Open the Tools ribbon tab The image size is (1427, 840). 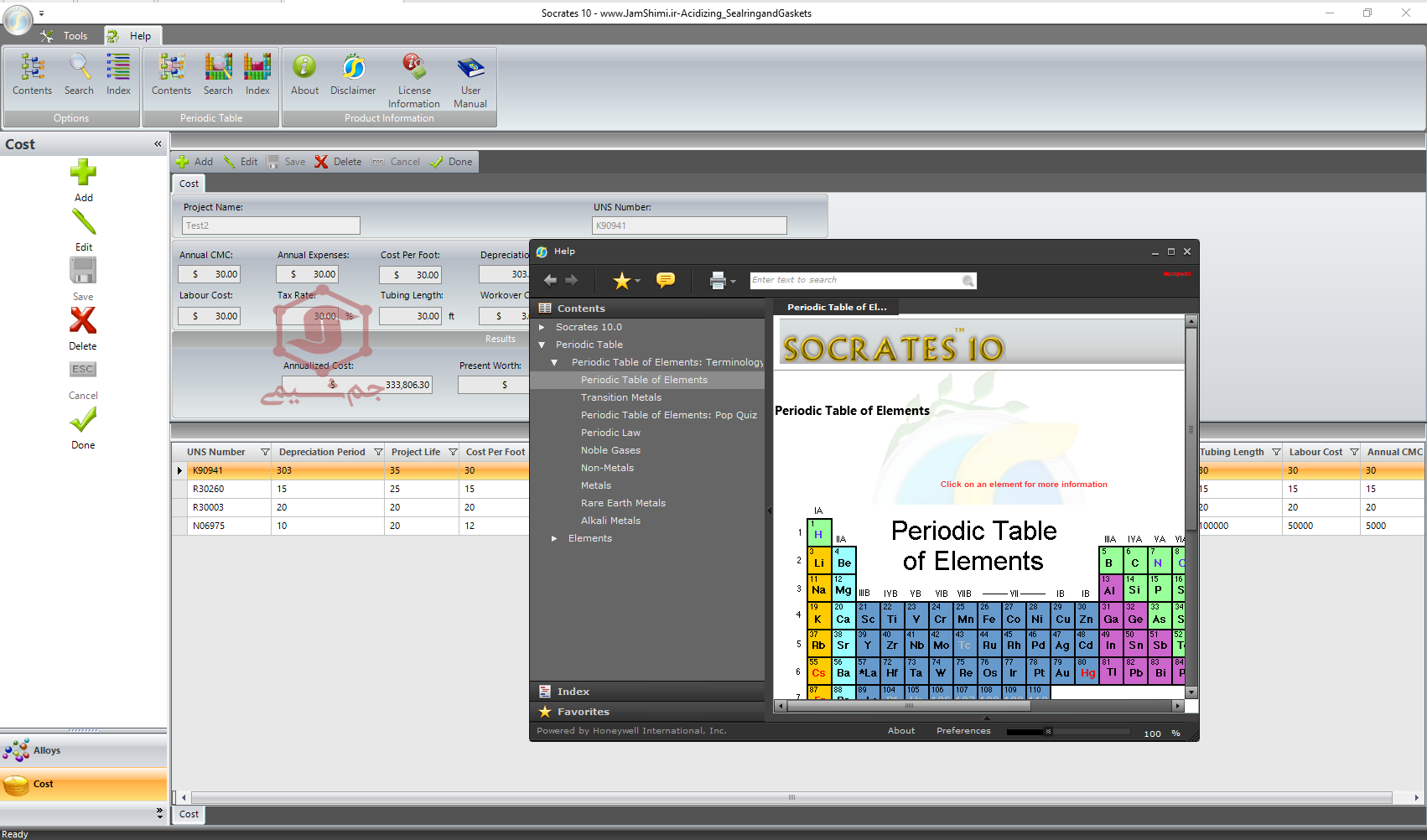coord(65,36)
